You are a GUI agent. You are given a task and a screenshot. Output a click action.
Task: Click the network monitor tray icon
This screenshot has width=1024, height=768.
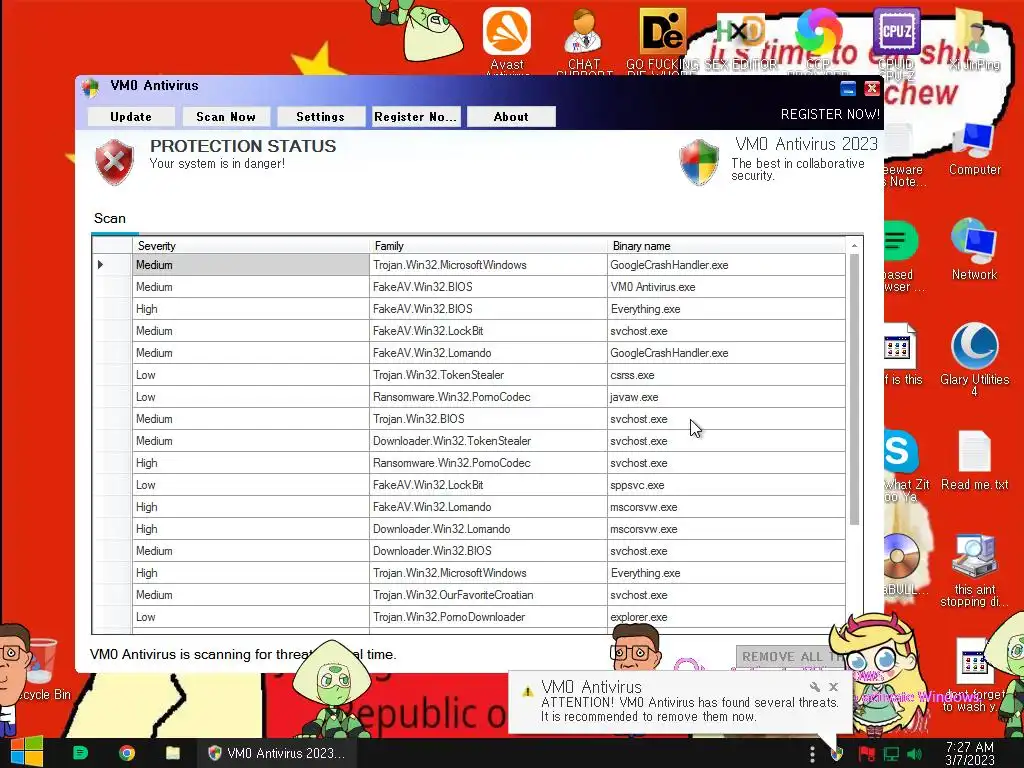(891, 754)
